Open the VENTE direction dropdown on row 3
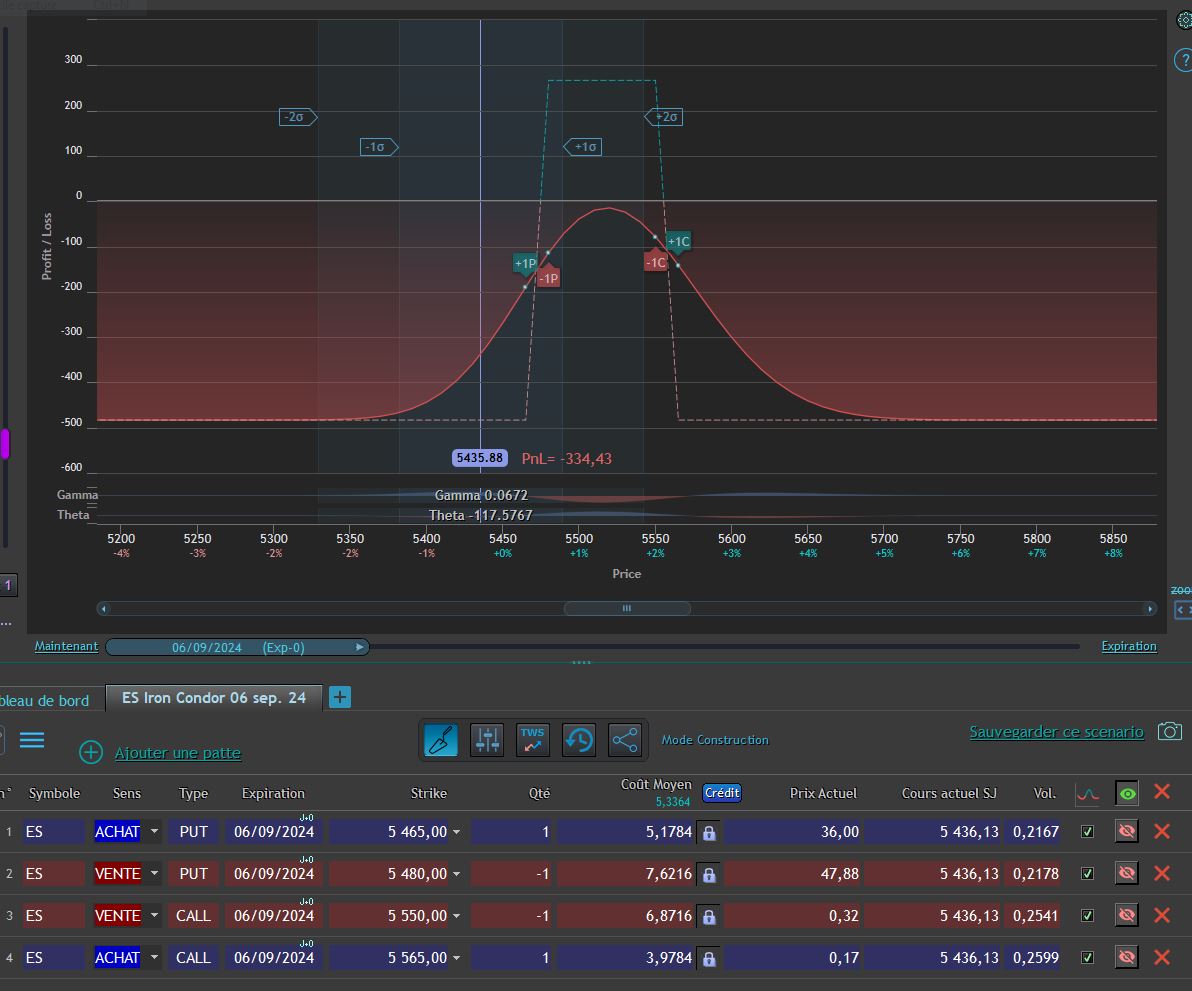Image resolution: width=1192 pixels, height=991 pixels. coord(154,916)
